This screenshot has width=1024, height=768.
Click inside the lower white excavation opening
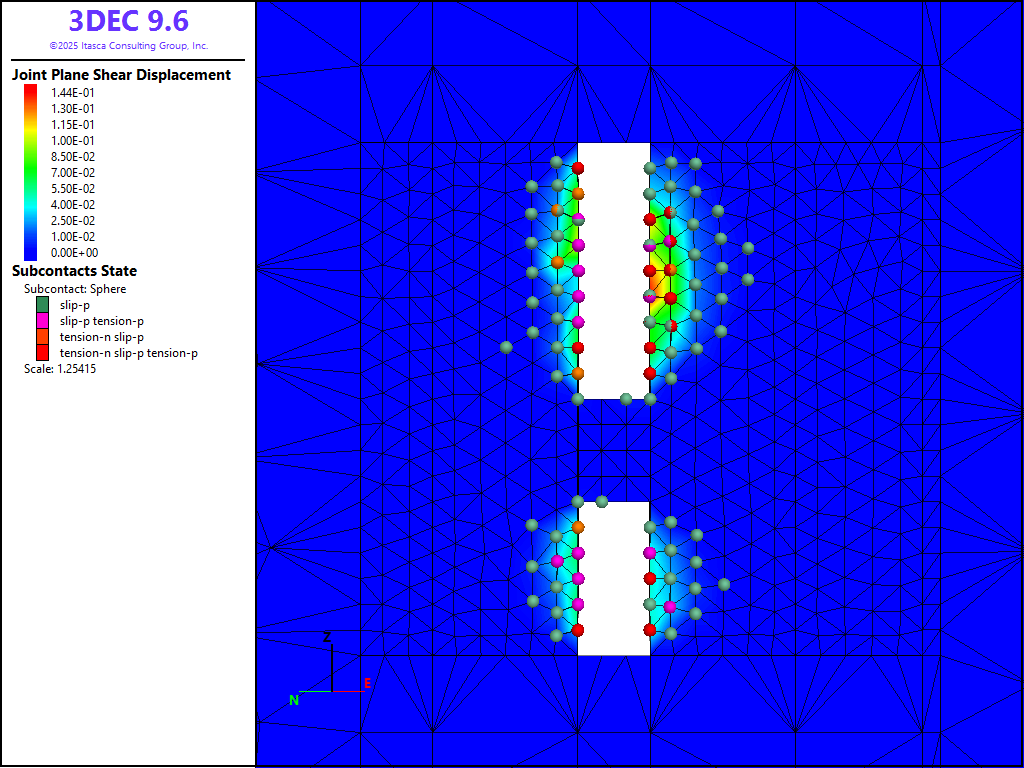pyautogui.click(x=614, y=578)
